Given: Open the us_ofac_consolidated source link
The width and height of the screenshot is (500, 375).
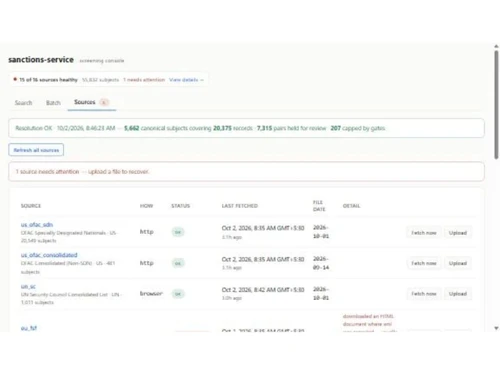Looking at the screenshot, I should point(49,255).
